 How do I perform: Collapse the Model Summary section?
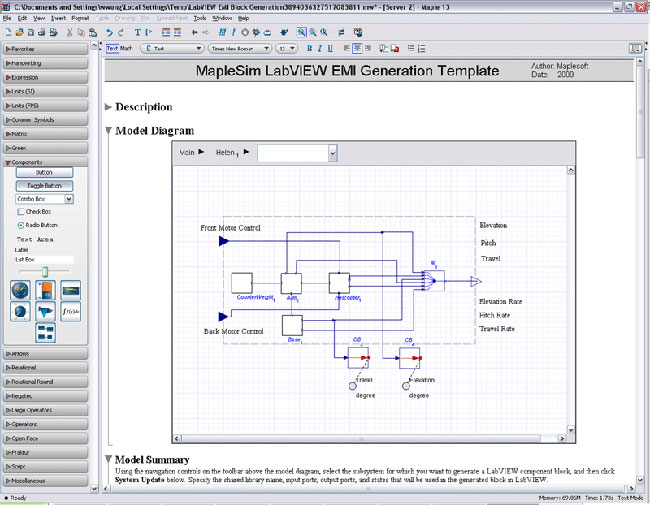pos(108,459)
